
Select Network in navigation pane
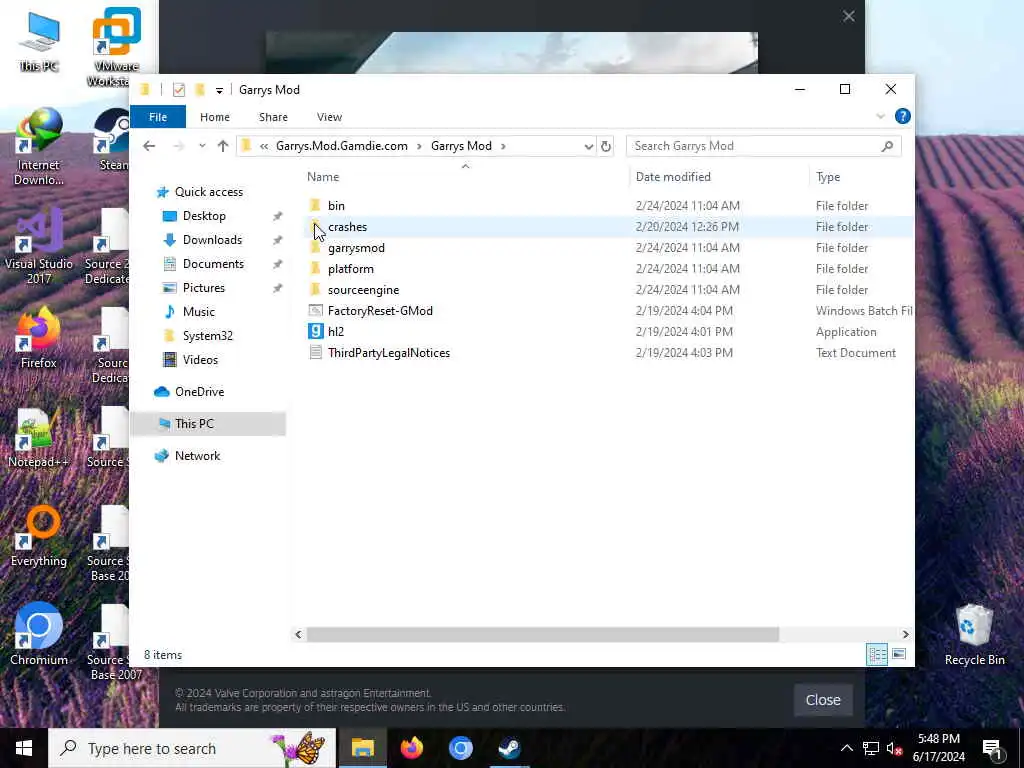pyautogui.click(x=197, y=456)
